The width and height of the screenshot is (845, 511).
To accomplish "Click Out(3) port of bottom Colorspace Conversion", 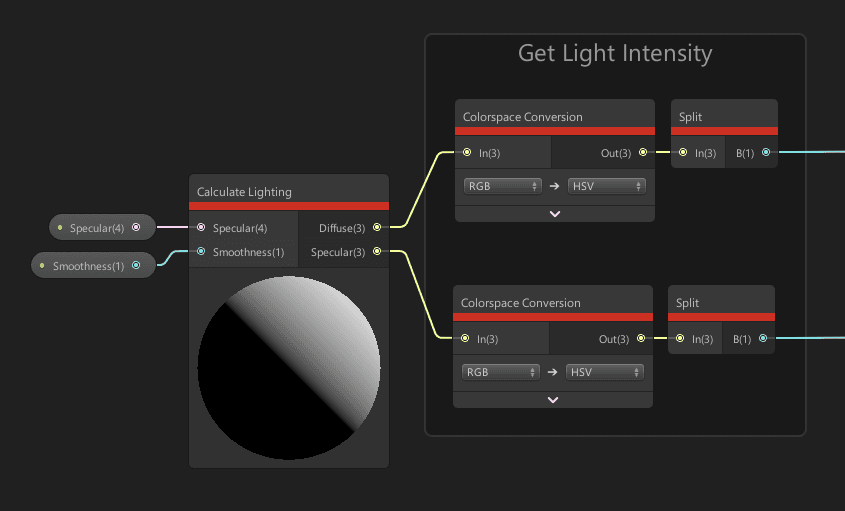I will click(641, 339).
